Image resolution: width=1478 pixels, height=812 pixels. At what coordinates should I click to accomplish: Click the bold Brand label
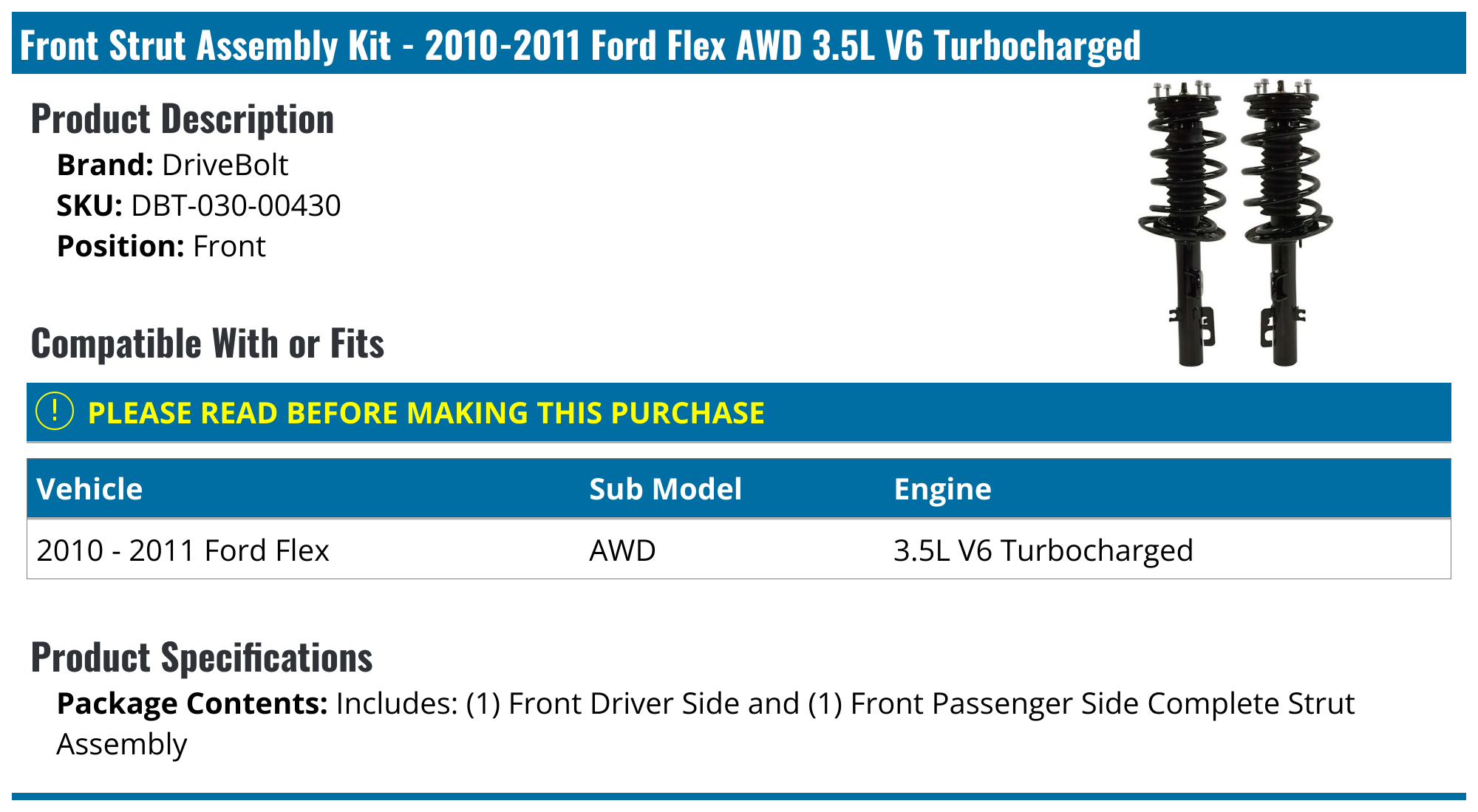tap(105, 165)
